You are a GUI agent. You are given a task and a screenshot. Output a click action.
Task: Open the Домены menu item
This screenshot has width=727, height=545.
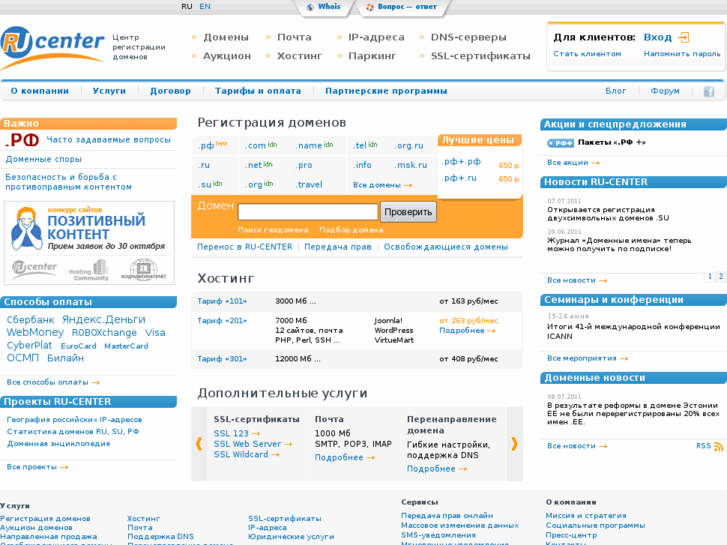226,37
